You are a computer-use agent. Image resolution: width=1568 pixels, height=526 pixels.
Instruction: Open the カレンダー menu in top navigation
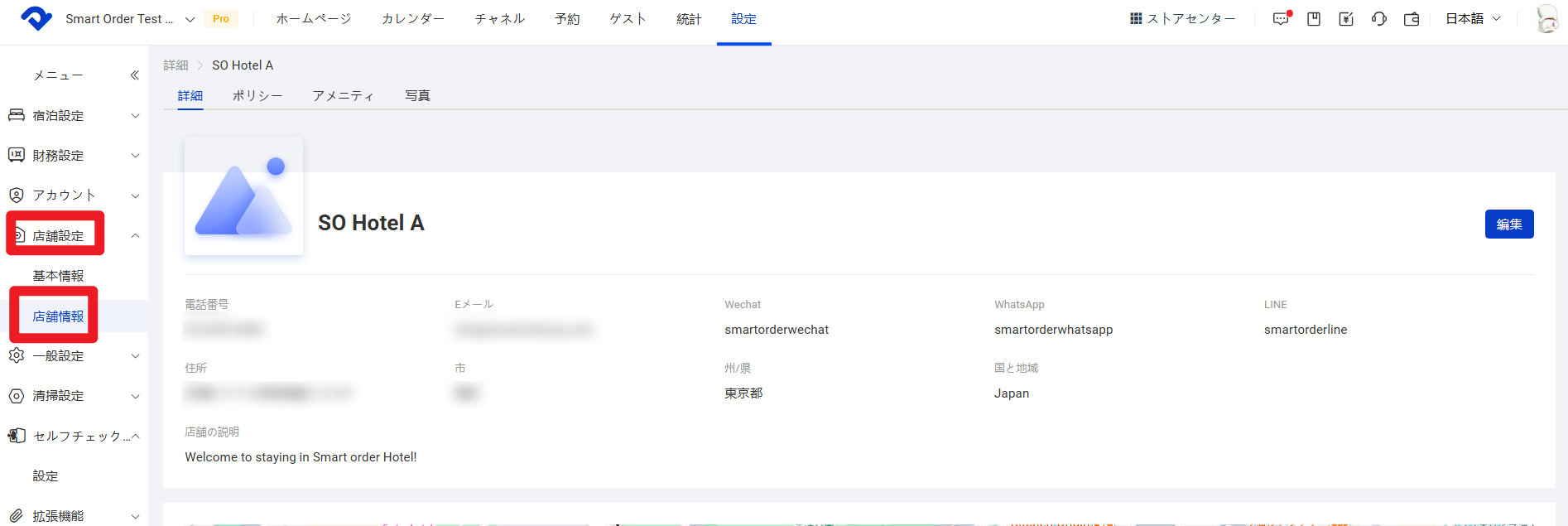(x=412, y=19)
